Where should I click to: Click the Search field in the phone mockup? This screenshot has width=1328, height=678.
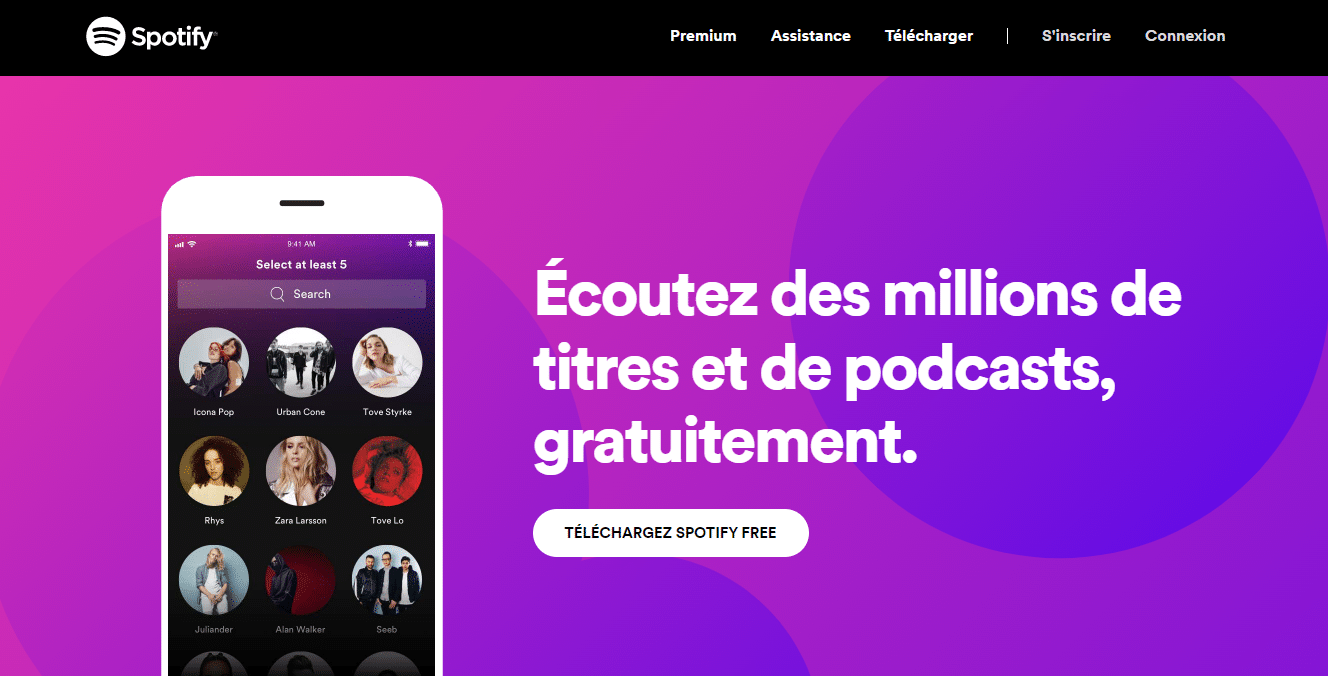coord(302,294)
